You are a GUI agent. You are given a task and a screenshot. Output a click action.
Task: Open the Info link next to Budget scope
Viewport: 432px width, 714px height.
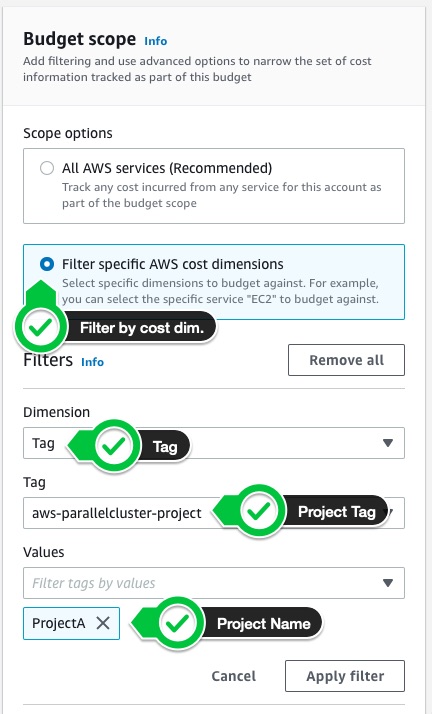tap(156, 41)
